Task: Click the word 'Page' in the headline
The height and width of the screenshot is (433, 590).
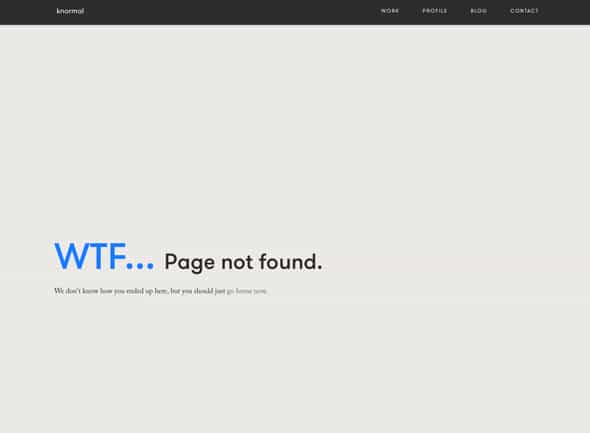Action: (x=190, y=263)
